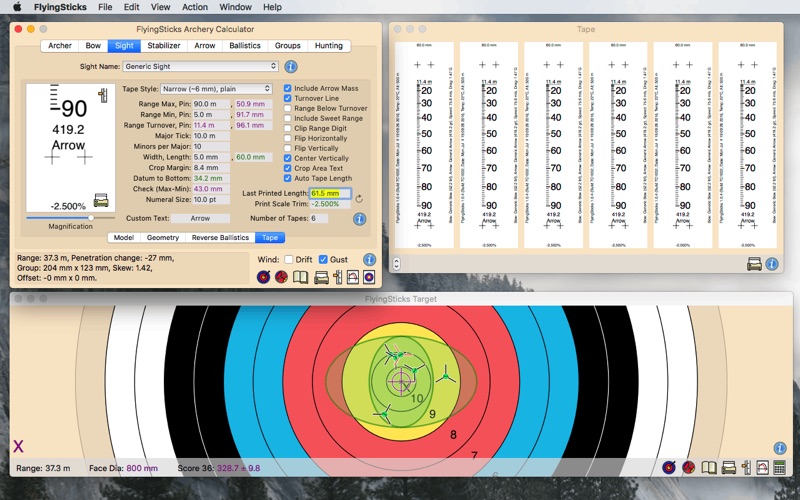The height and width of the screenshot is (500, 800).
Task: Click the trajectory graph icon in Calculator toolbar
Action: click(353, 277)
